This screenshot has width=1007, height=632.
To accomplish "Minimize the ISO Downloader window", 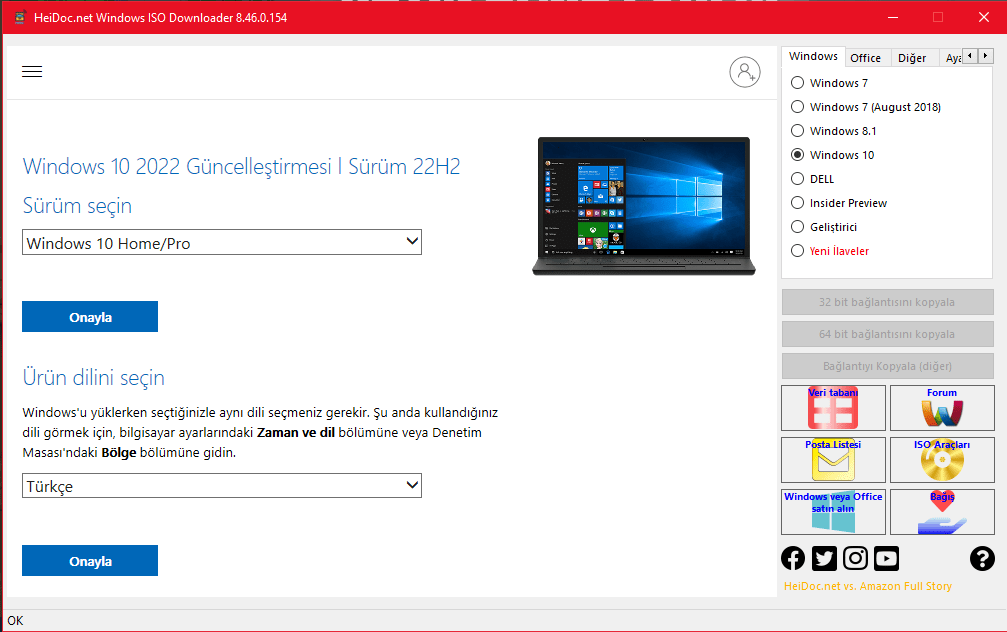I will 893,17.
